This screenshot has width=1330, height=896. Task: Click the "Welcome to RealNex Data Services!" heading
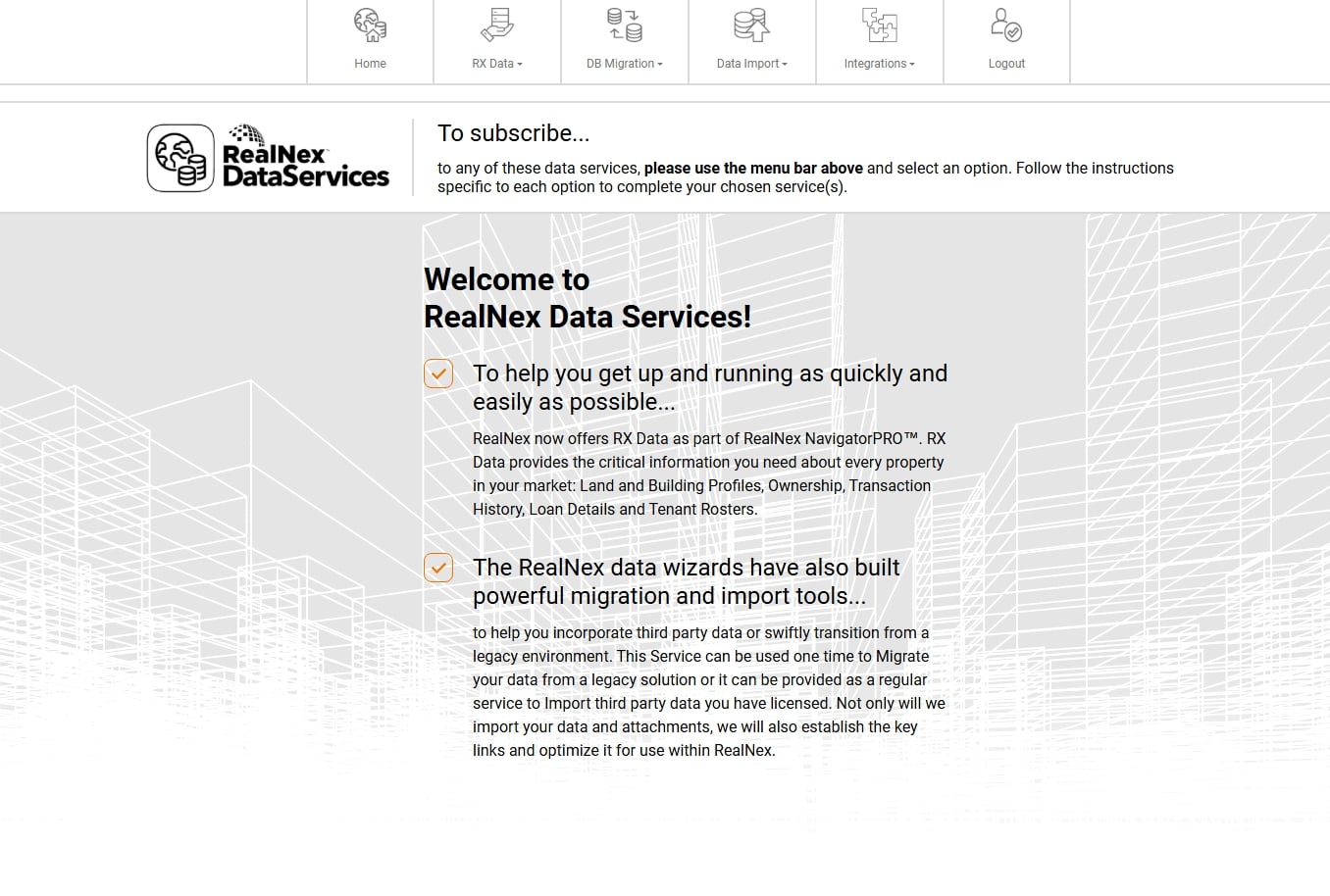pos(588,298)
